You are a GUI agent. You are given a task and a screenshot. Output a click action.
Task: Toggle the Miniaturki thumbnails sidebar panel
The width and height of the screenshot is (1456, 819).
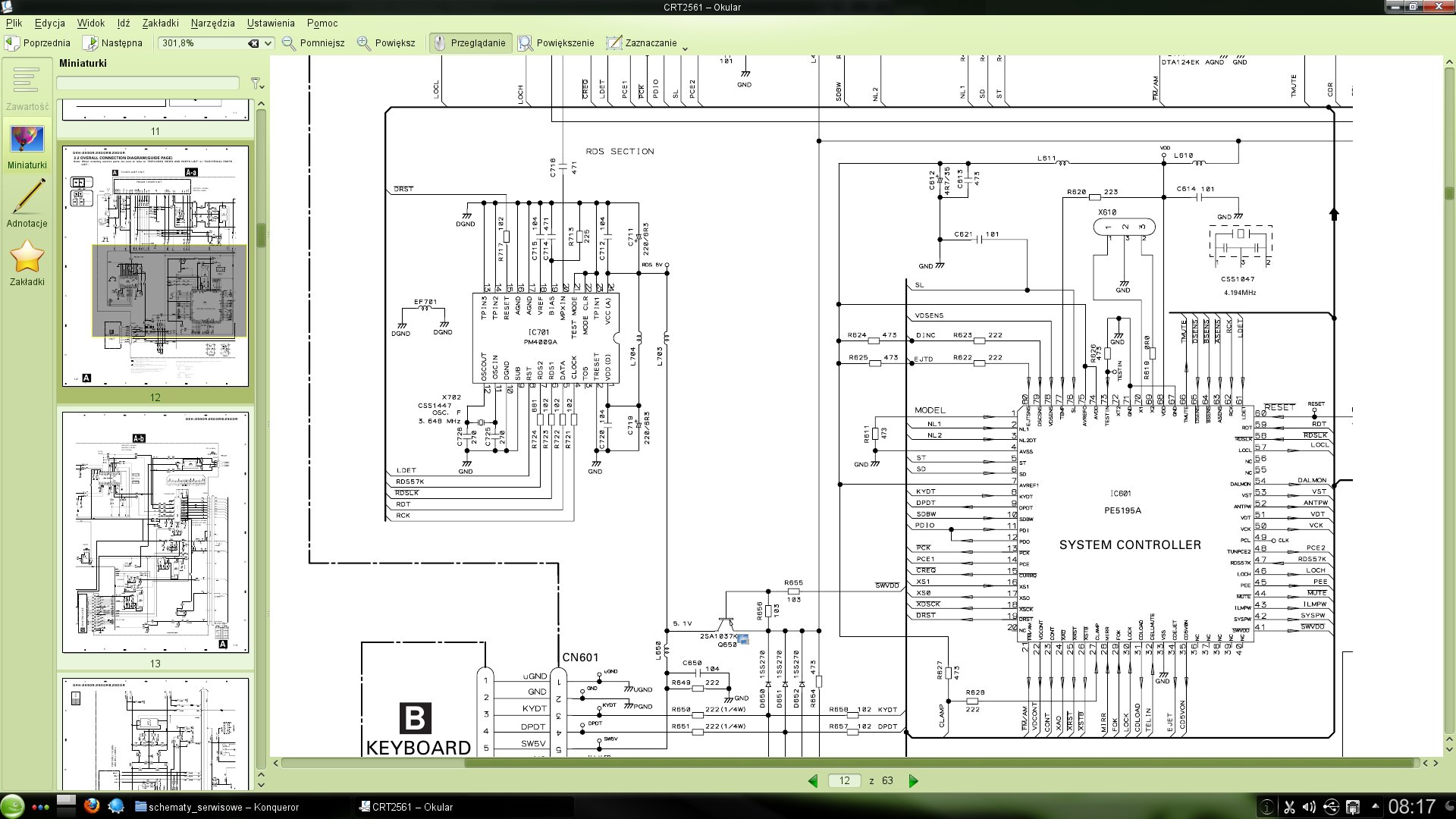tap(27, 146)
